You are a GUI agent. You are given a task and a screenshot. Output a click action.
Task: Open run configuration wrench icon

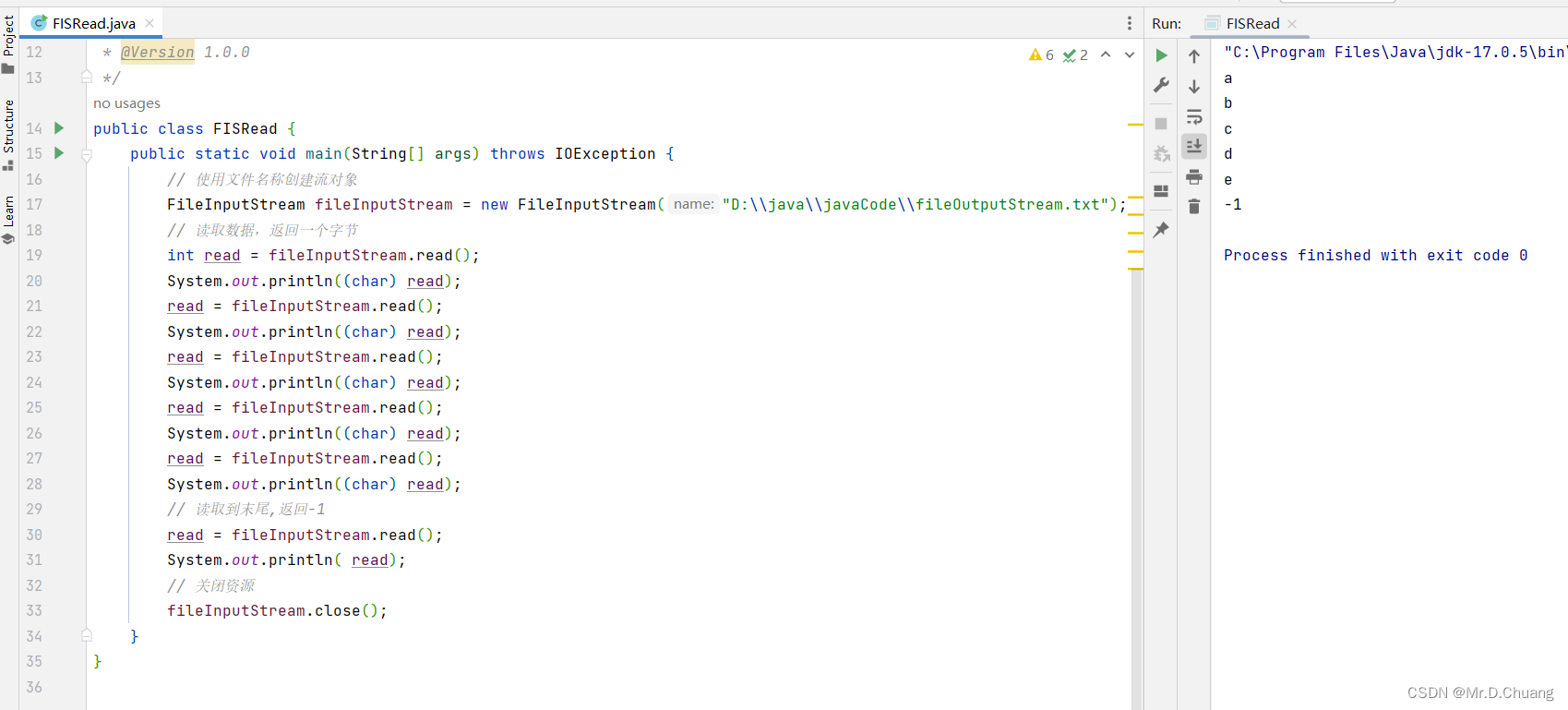pos(1161,85)
